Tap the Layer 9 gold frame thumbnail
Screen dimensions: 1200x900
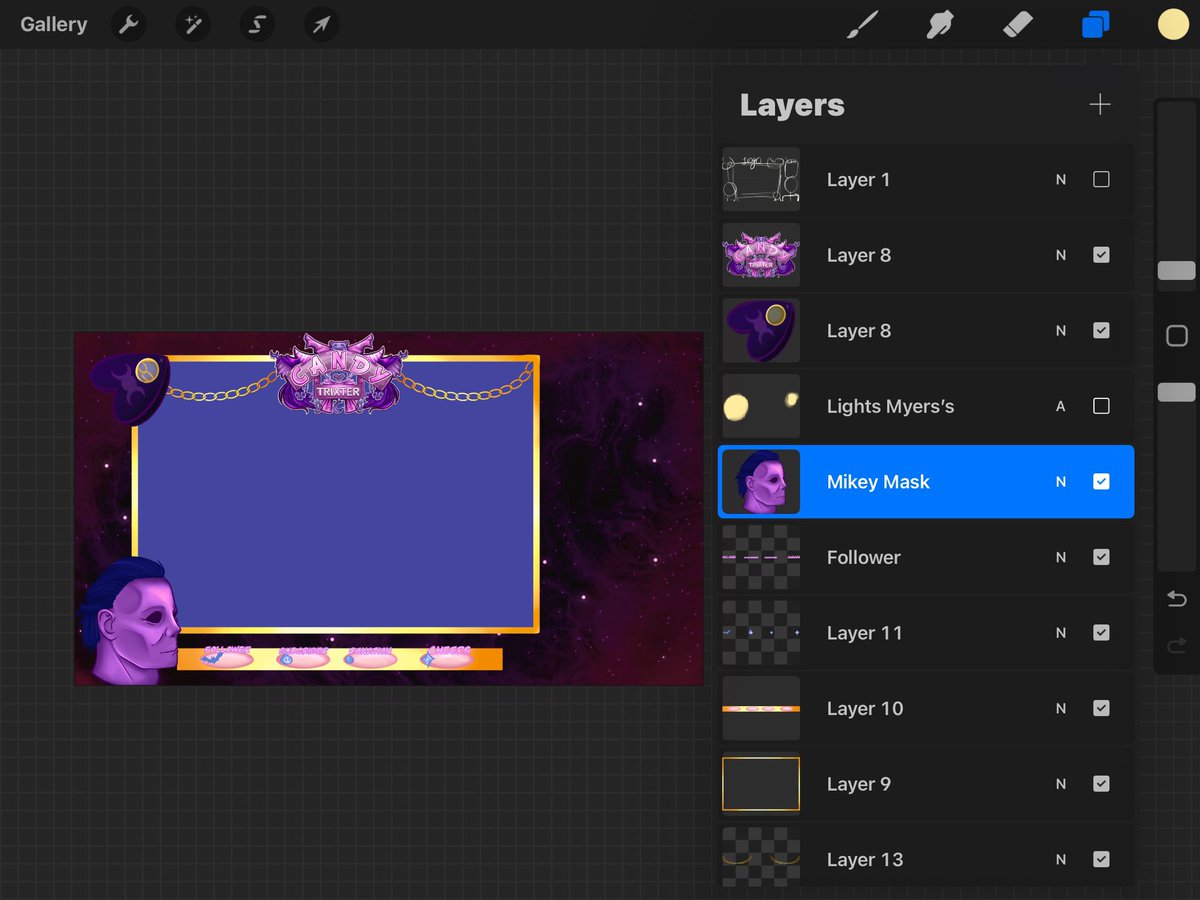coord(761,784)
